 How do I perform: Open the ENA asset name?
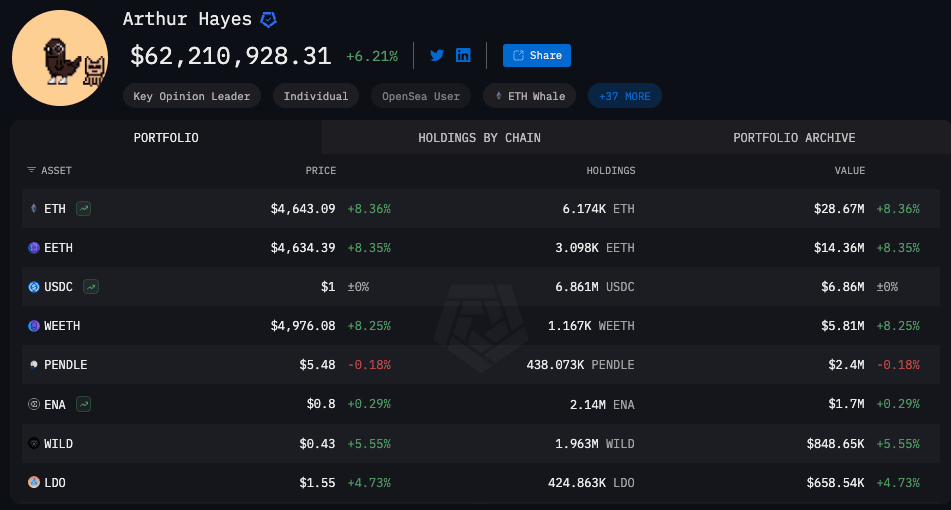point(55,404)
